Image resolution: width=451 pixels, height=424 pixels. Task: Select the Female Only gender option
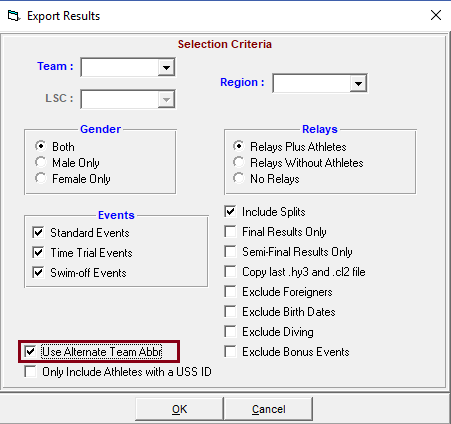point(40,178)
